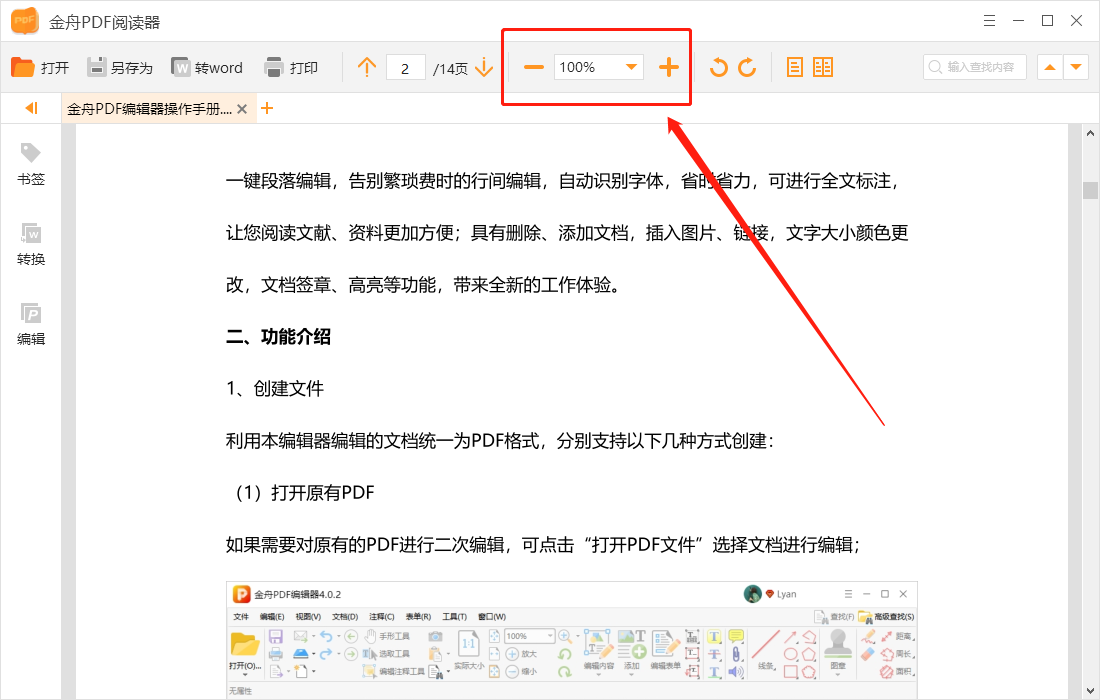Select the 金舟PDF编辑器操作手册 document tab
The width and height of the screenshot is (1100, 700).
(x=149, y=109)
